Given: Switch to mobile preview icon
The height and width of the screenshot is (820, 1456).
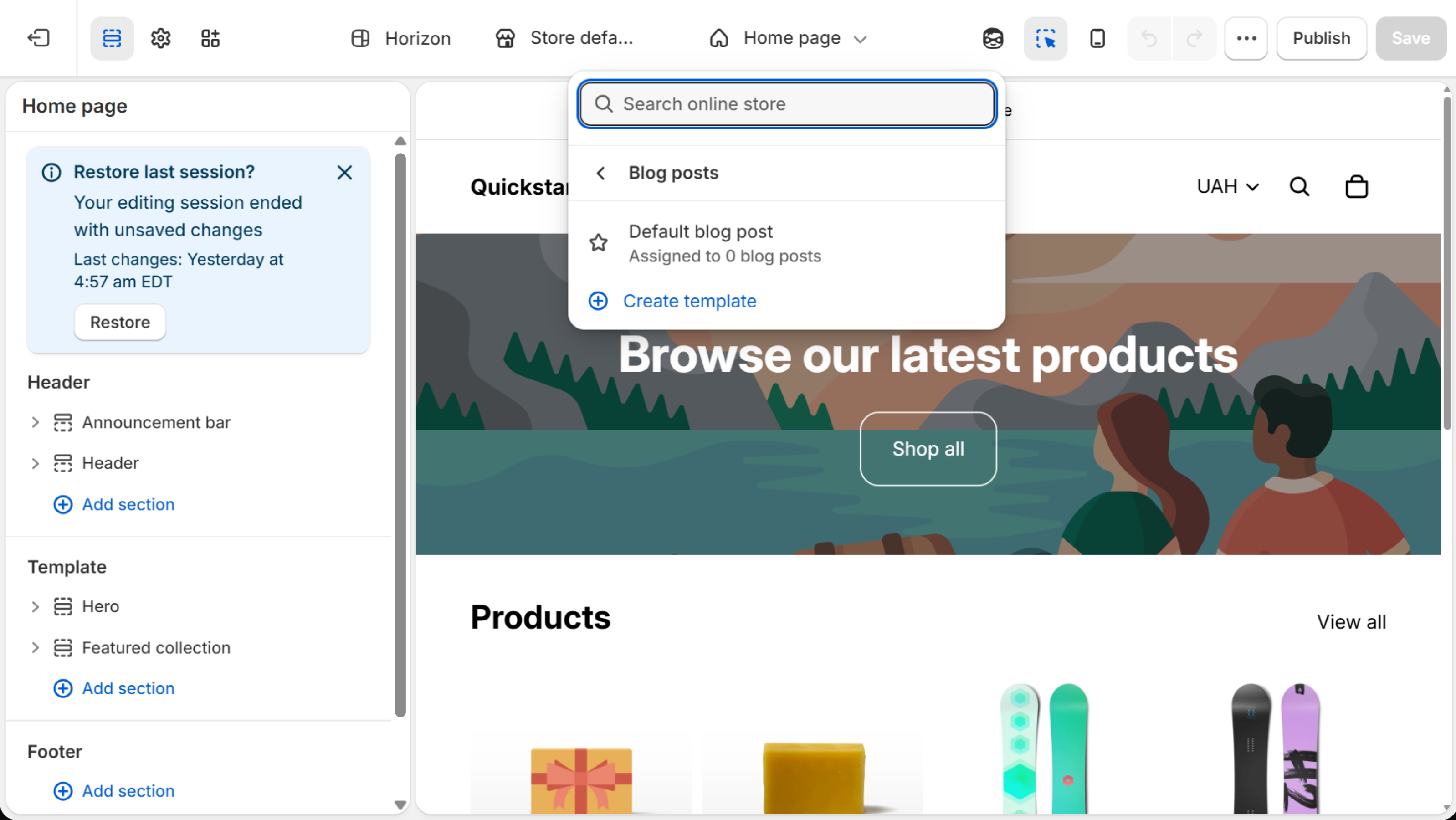Looking at the screenshot, I should [x=1097, y=38].
